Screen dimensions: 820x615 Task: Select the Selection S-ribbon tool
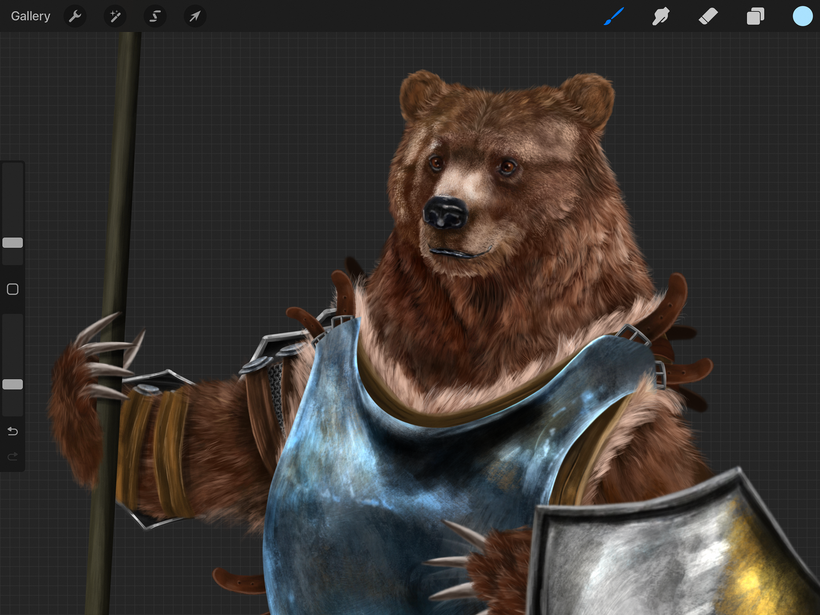(155, 16)
